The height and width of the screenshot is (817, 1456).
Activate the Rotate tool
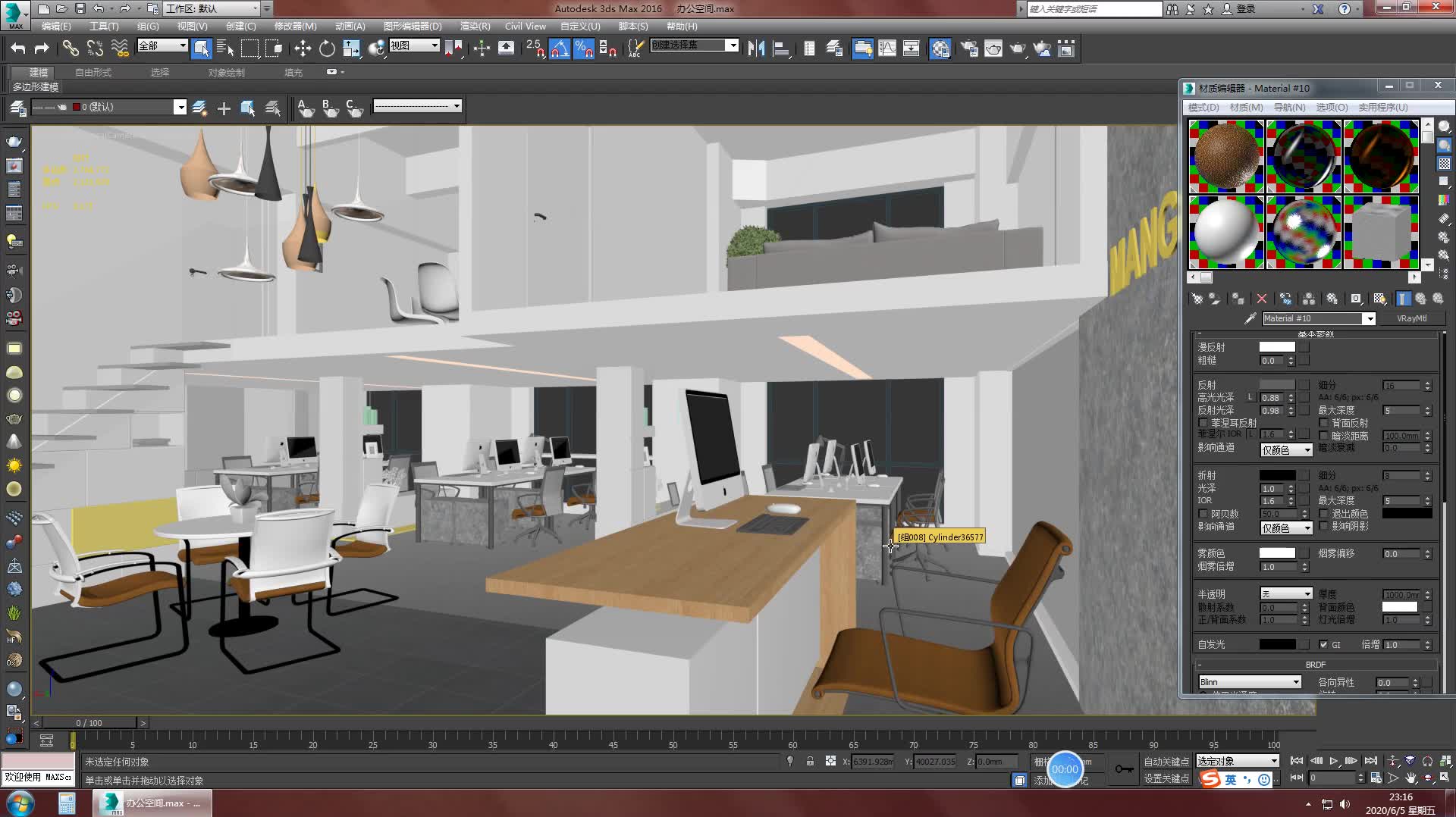pos(327,49)
